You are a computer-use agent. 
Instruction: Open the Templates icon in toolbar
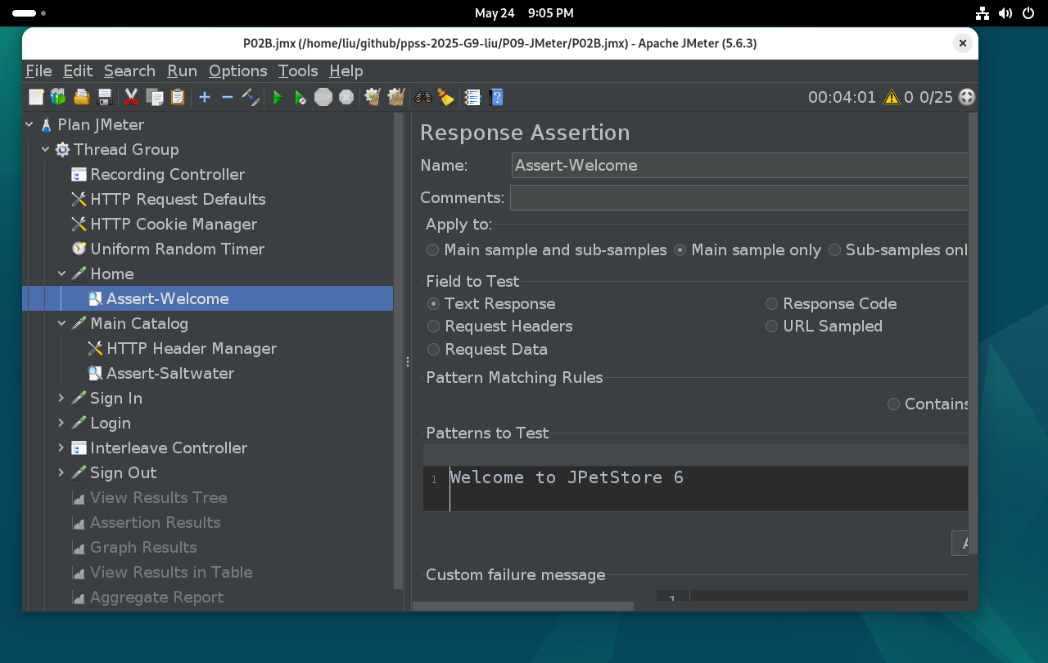58,98
